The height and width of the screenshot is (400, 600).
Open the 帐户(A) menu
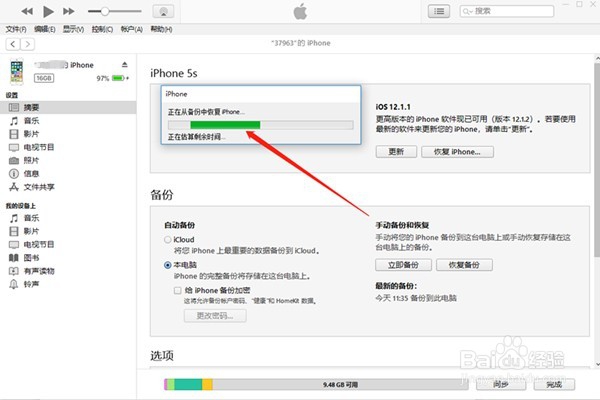[x=131, y=29]
